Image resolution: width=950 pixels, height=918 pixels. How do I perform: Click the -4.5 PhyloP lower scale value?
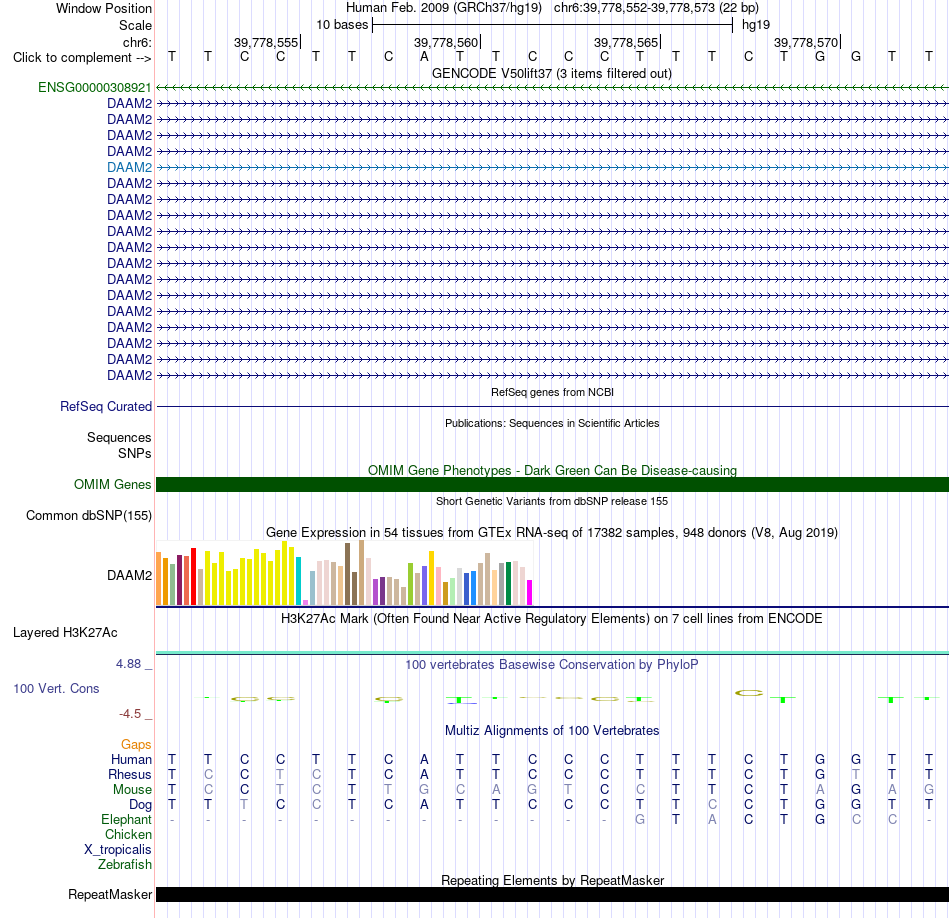[130, 714]
